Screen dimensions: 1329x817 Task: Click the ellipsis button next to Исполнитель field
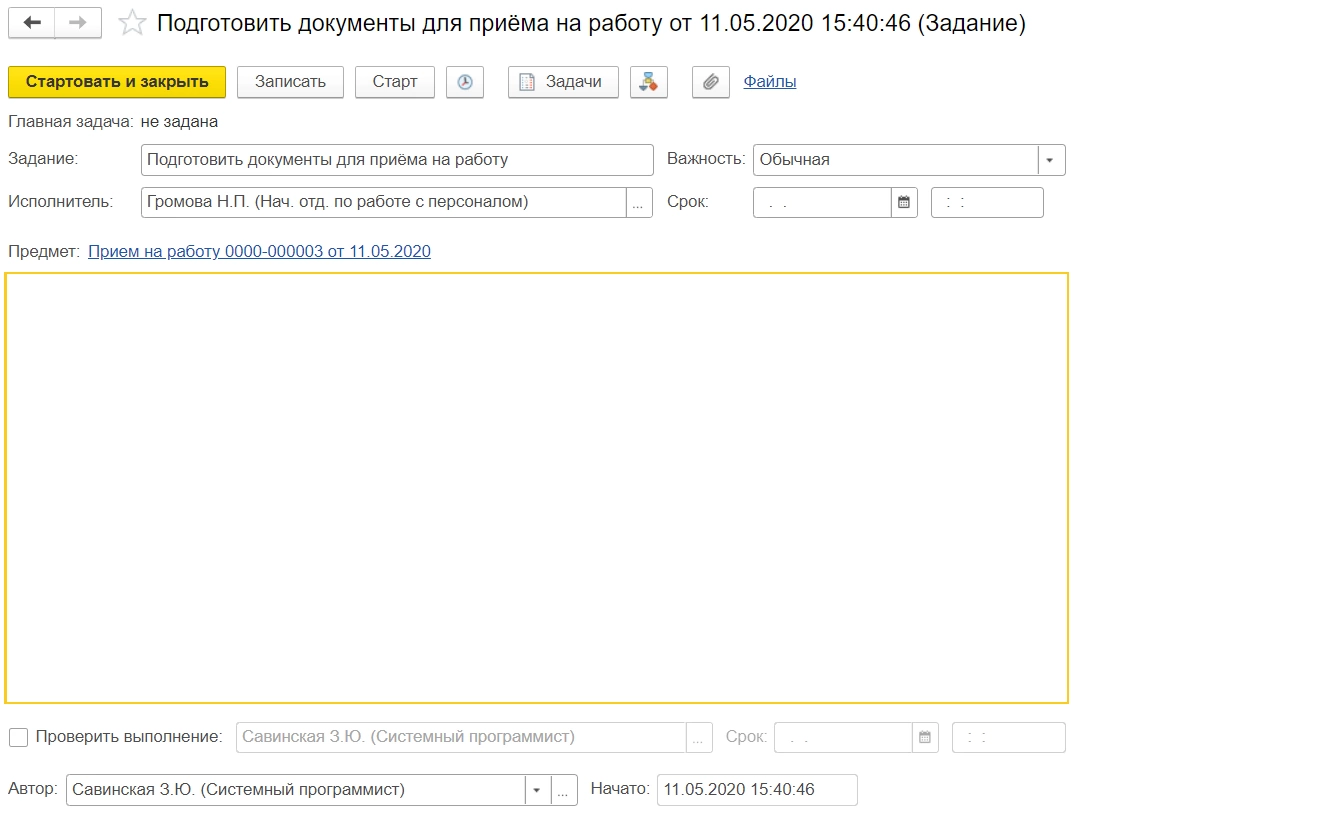tap(639, 202)
